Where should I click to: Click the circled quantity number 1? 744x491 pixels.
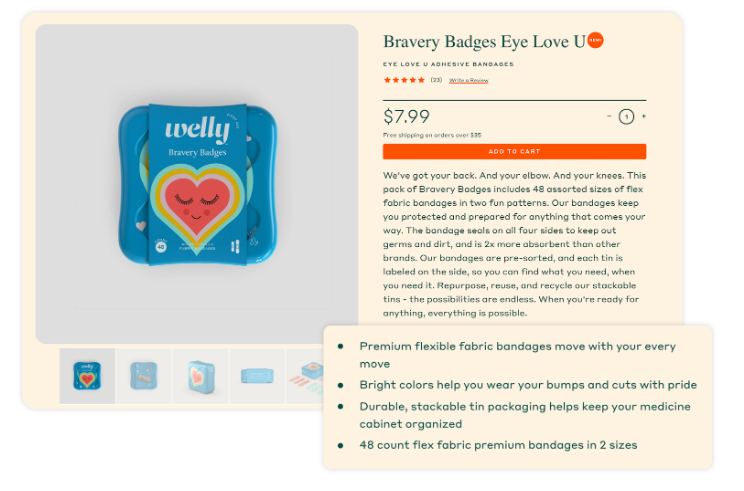pyautogui.click(x=626, y=117)
